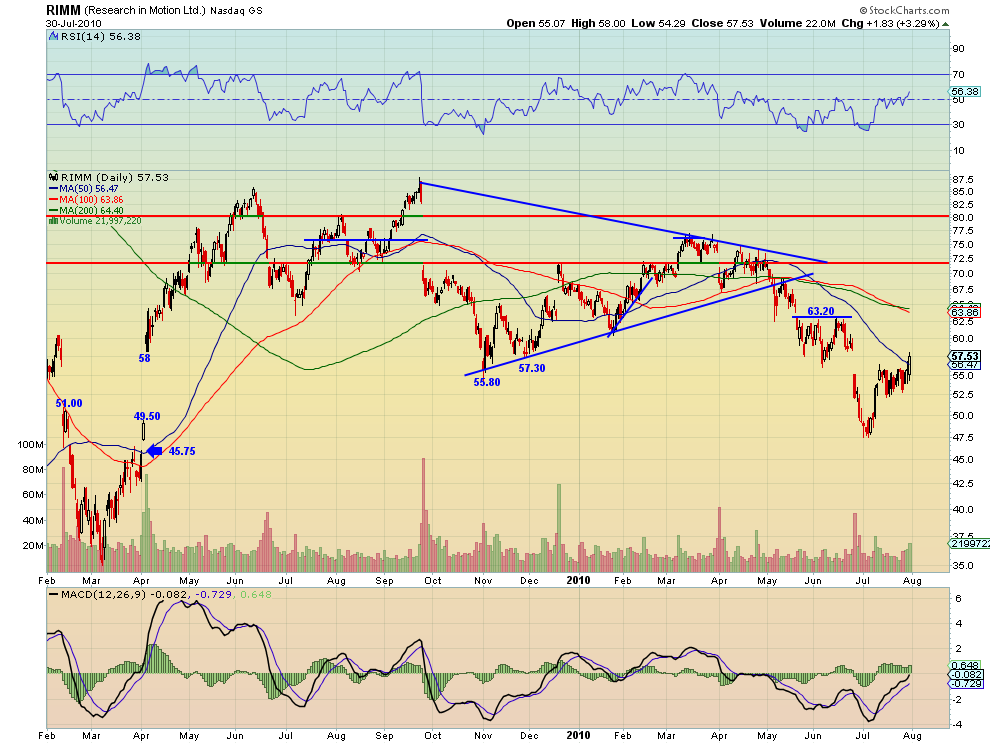The image size is (990, 744).
Task: Click the '63.20' resistance annotation
Action: pyautogui.click(x=821, y=311)
